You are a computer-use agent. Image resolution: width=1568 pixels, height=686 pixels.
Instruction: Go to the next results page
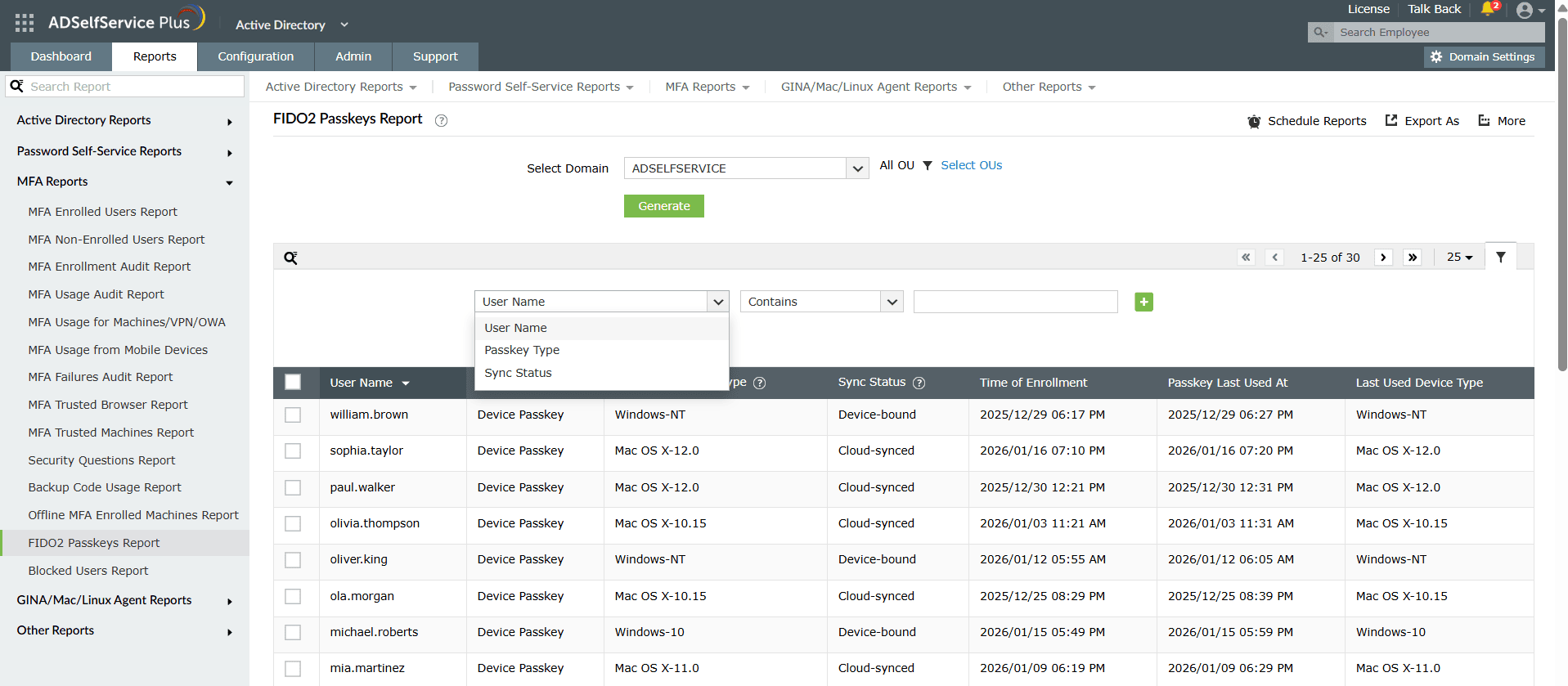coord(1383,257)
